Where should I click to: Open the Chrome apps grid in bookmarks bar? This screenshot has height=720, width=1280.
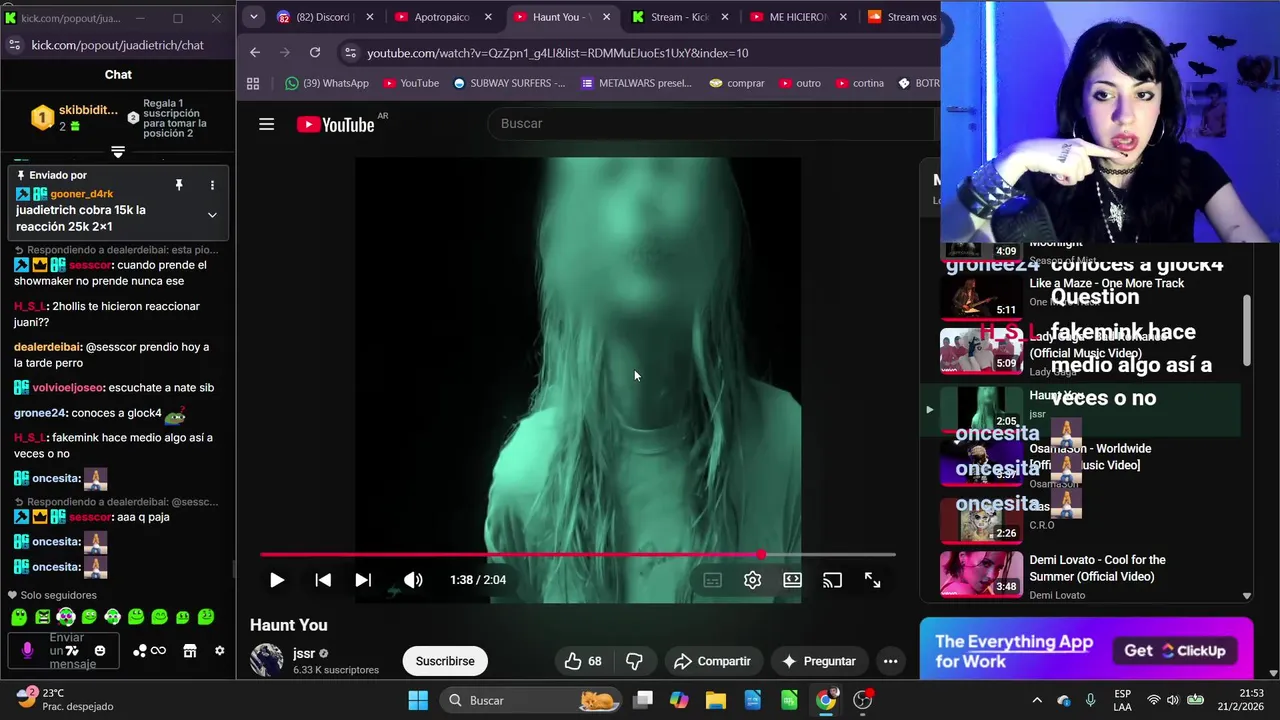[253, 83]
